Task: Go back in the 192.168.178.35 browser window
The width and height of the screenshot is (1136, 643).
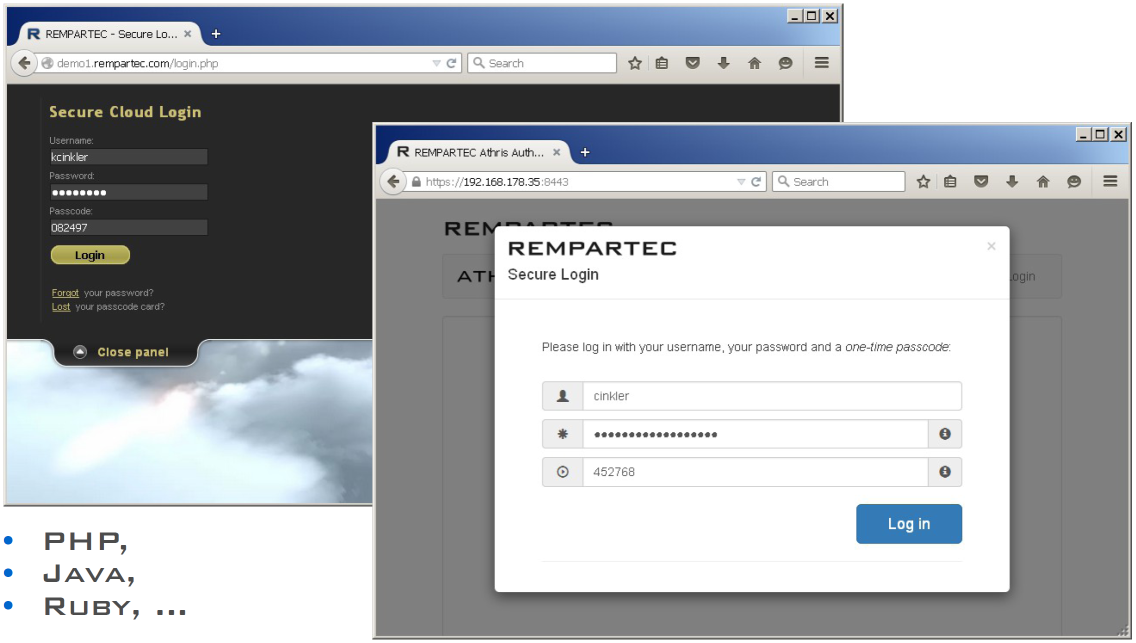Action: (x=393, y=181)
